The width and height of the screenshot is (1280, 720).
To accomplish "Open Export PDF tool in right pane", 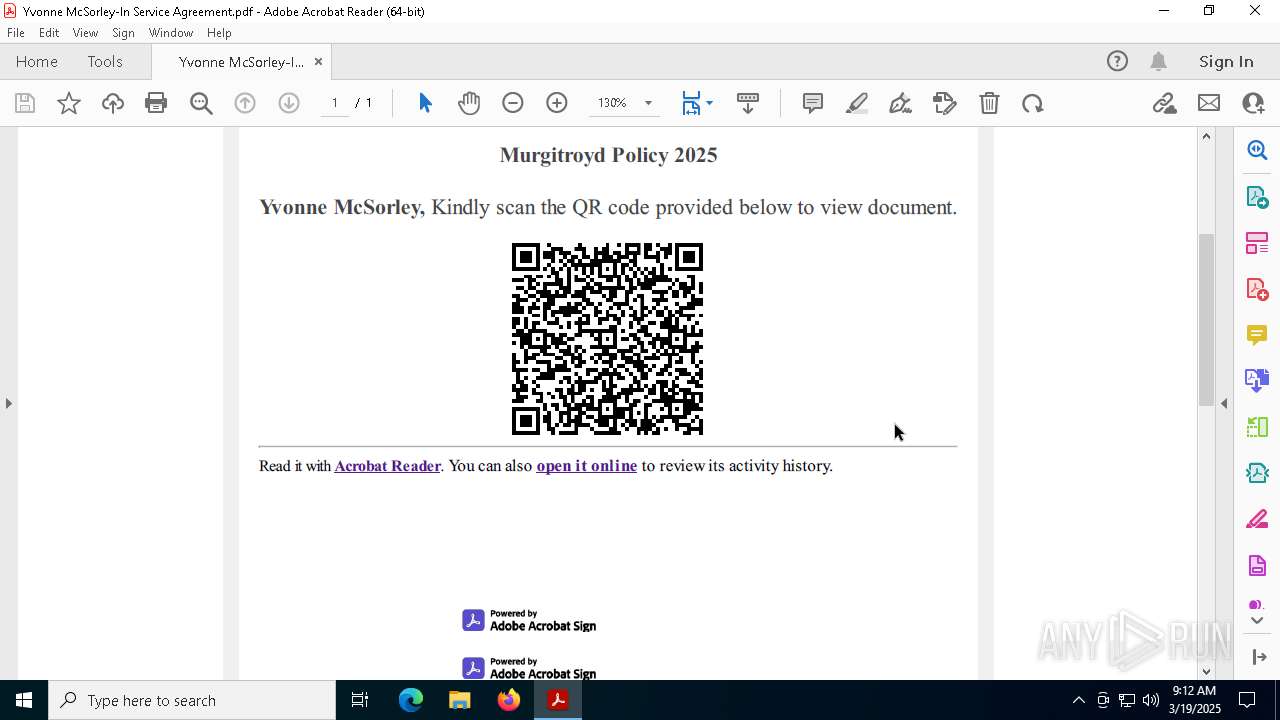I will (1257, 196).
